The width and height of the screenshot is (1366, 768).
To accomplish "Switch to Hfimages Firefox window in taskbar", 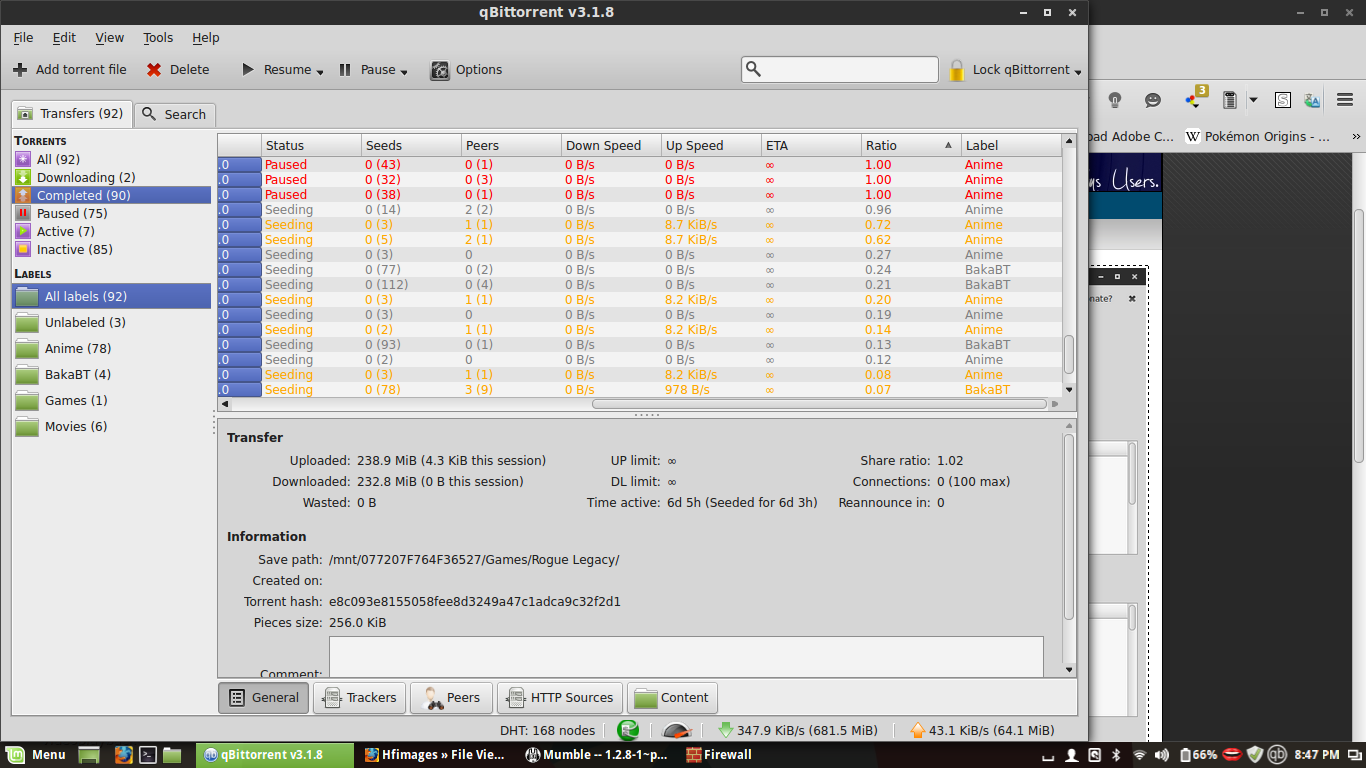I will coord(435,755).
